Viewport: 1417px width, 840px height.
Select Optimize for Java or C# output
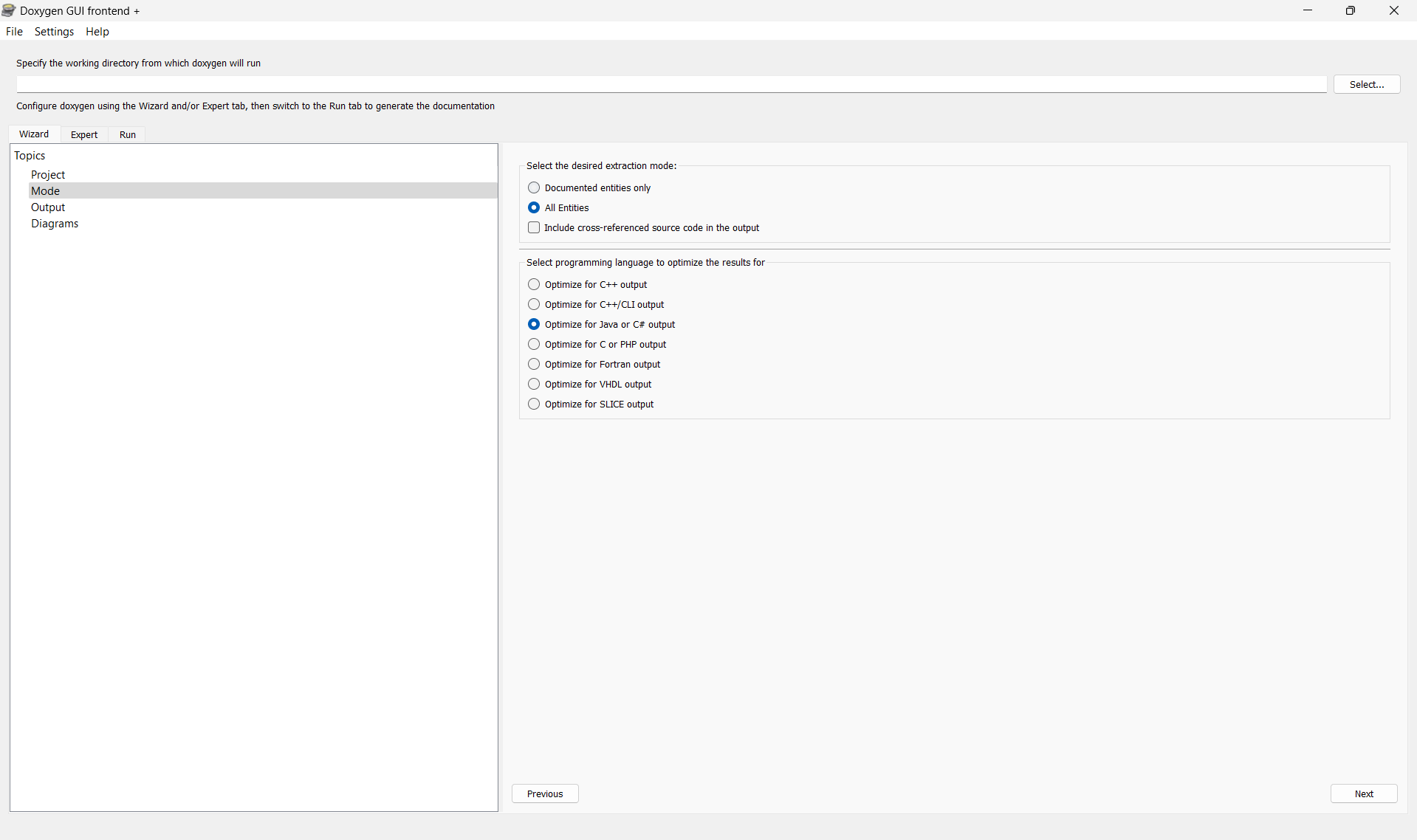pyautogui.click(x=602, y=324)
